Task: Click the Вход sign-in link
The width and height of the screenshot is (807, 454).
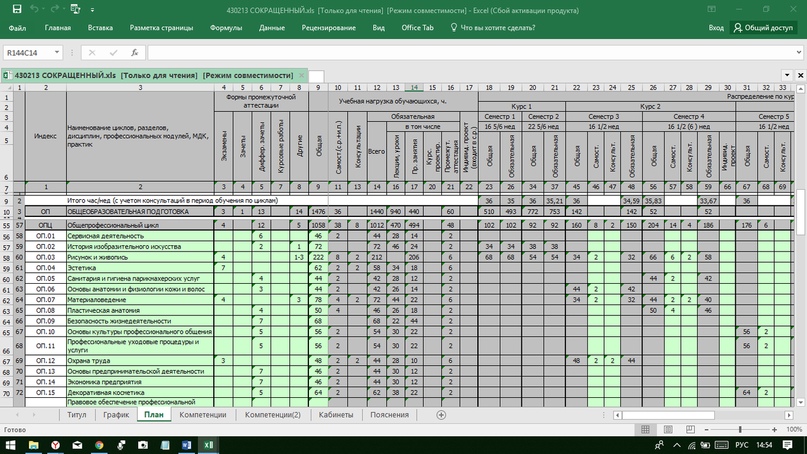Action: pos(716,28)
